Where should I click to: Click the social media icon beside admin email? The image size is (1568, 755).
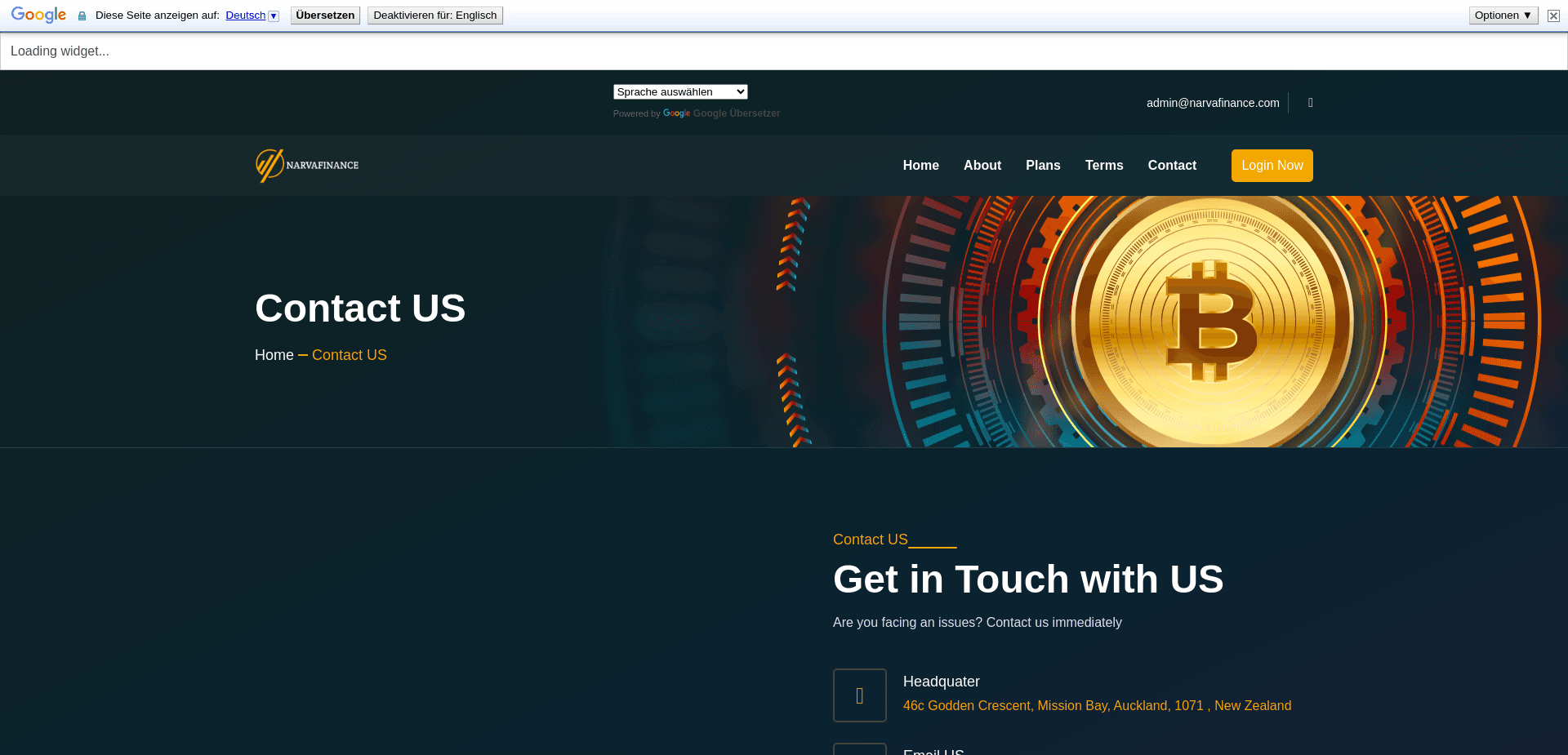point(1310,103)
